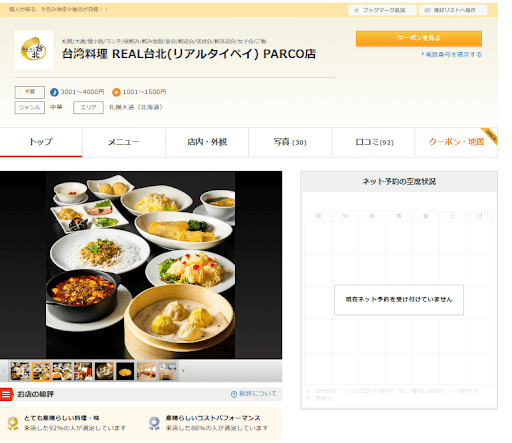The height and width of the screenshot is (443, 512).
Task: Click the blue moon dinner budget icon
Action: point(54,92)
